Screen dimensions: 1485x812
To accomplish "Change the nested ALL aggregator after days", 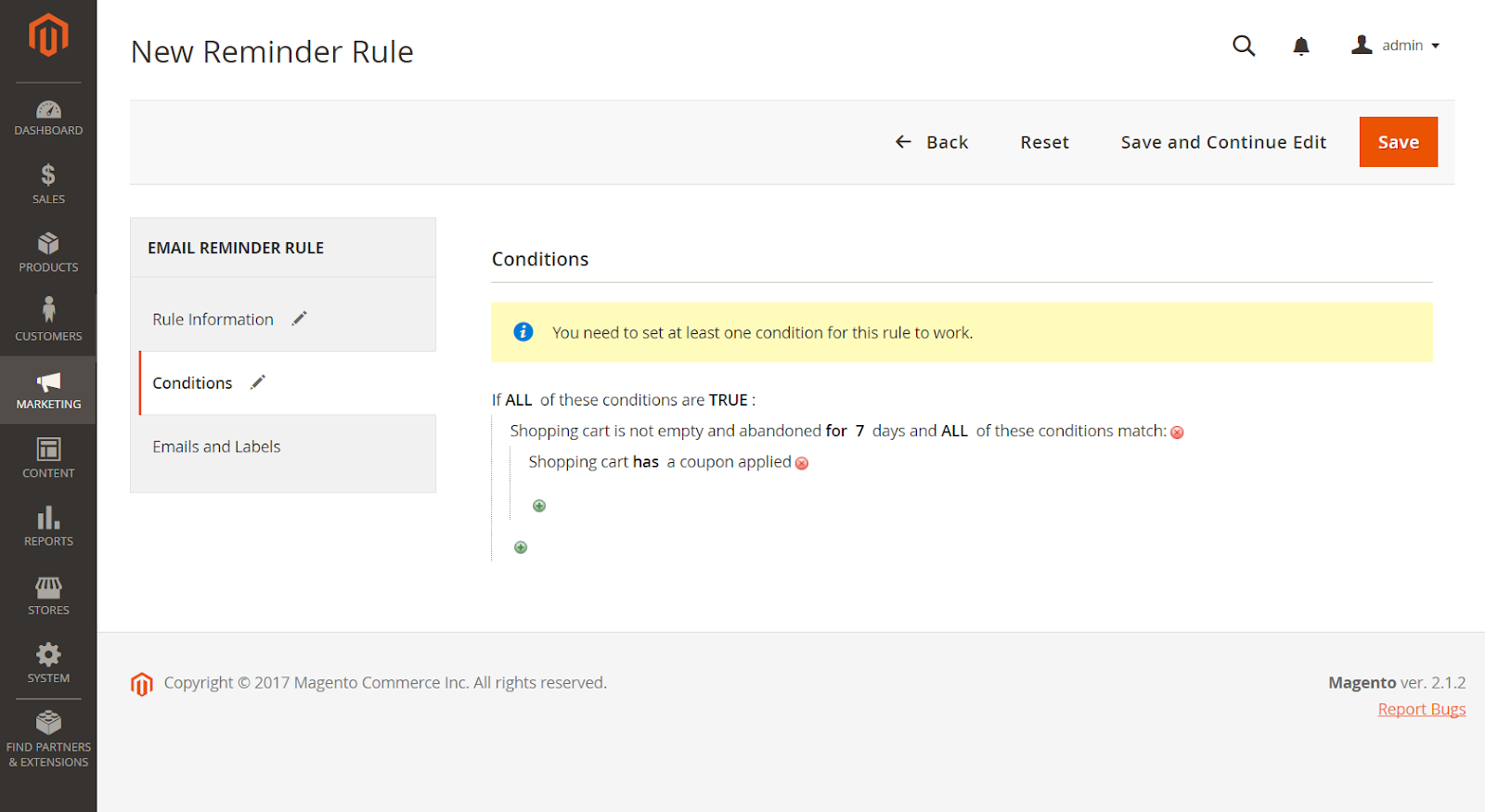I will tap(954, 431).
